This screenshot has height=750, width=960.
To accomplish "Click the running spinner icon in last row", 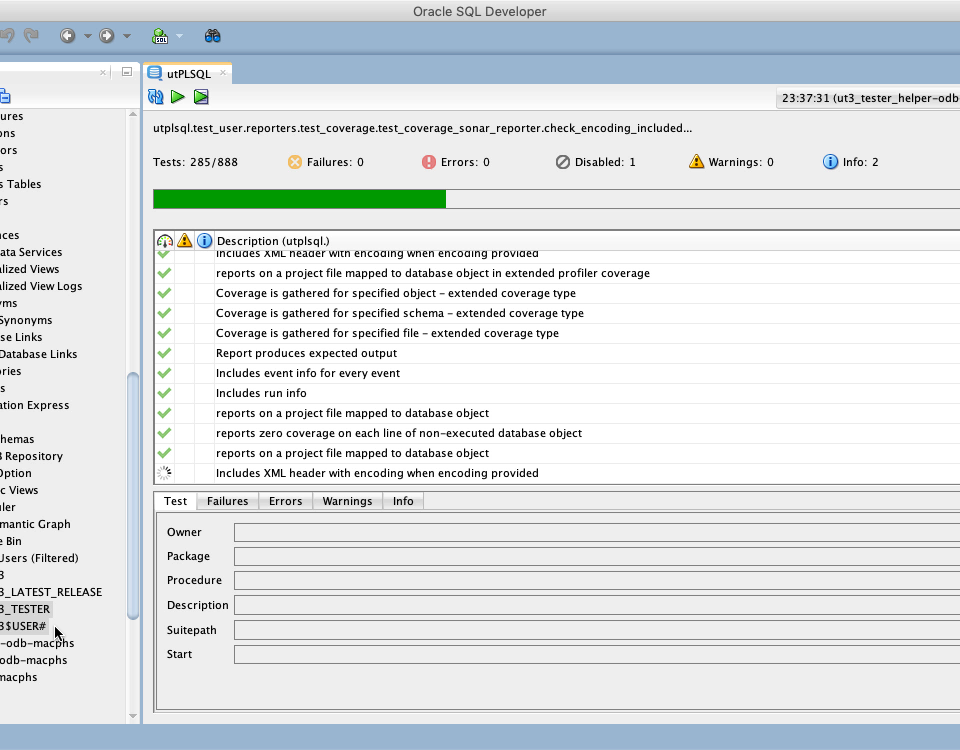I will [164, 473].
